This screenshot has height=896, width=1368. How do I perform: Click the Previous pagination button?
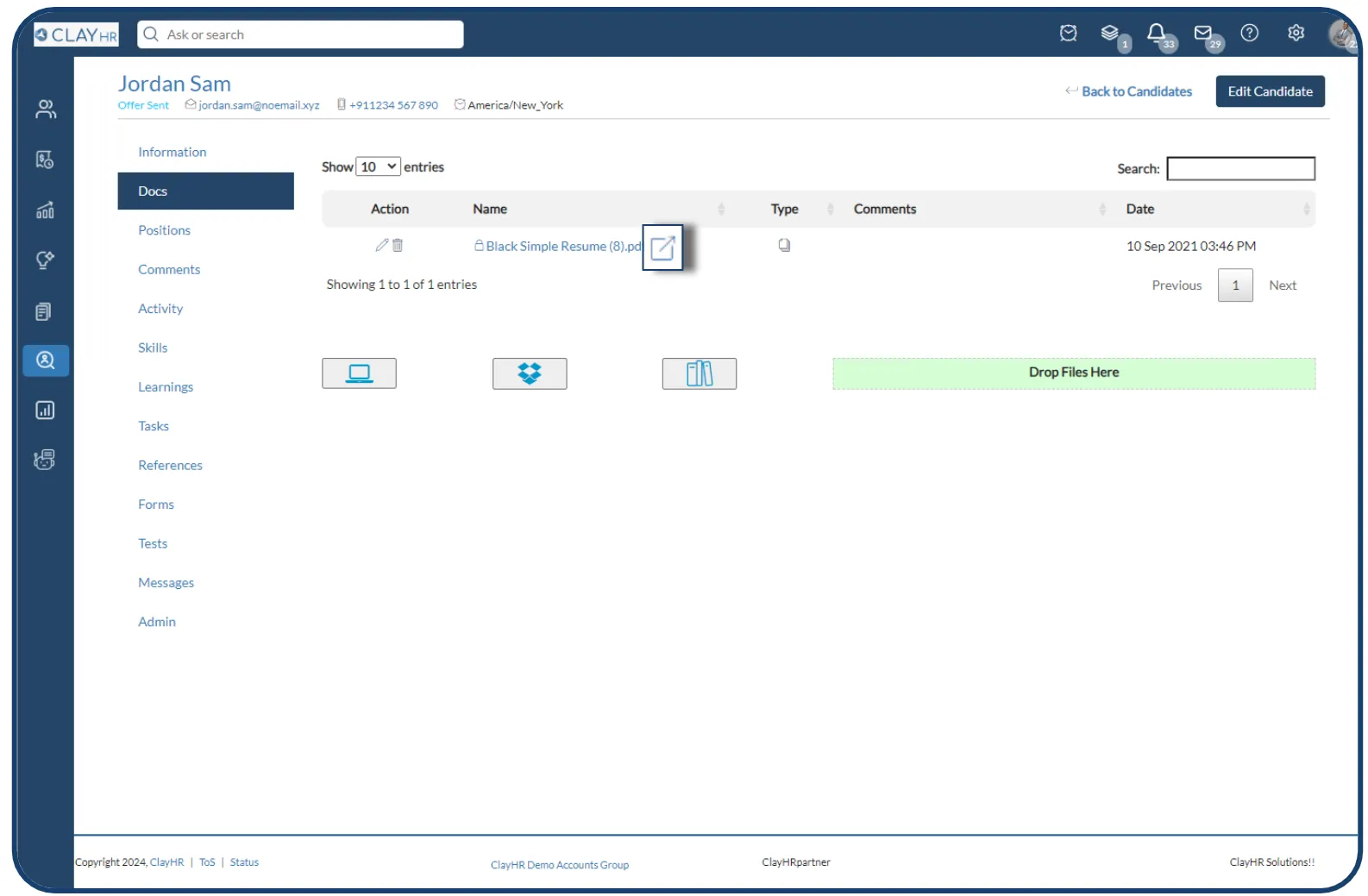click(1177, 285)
